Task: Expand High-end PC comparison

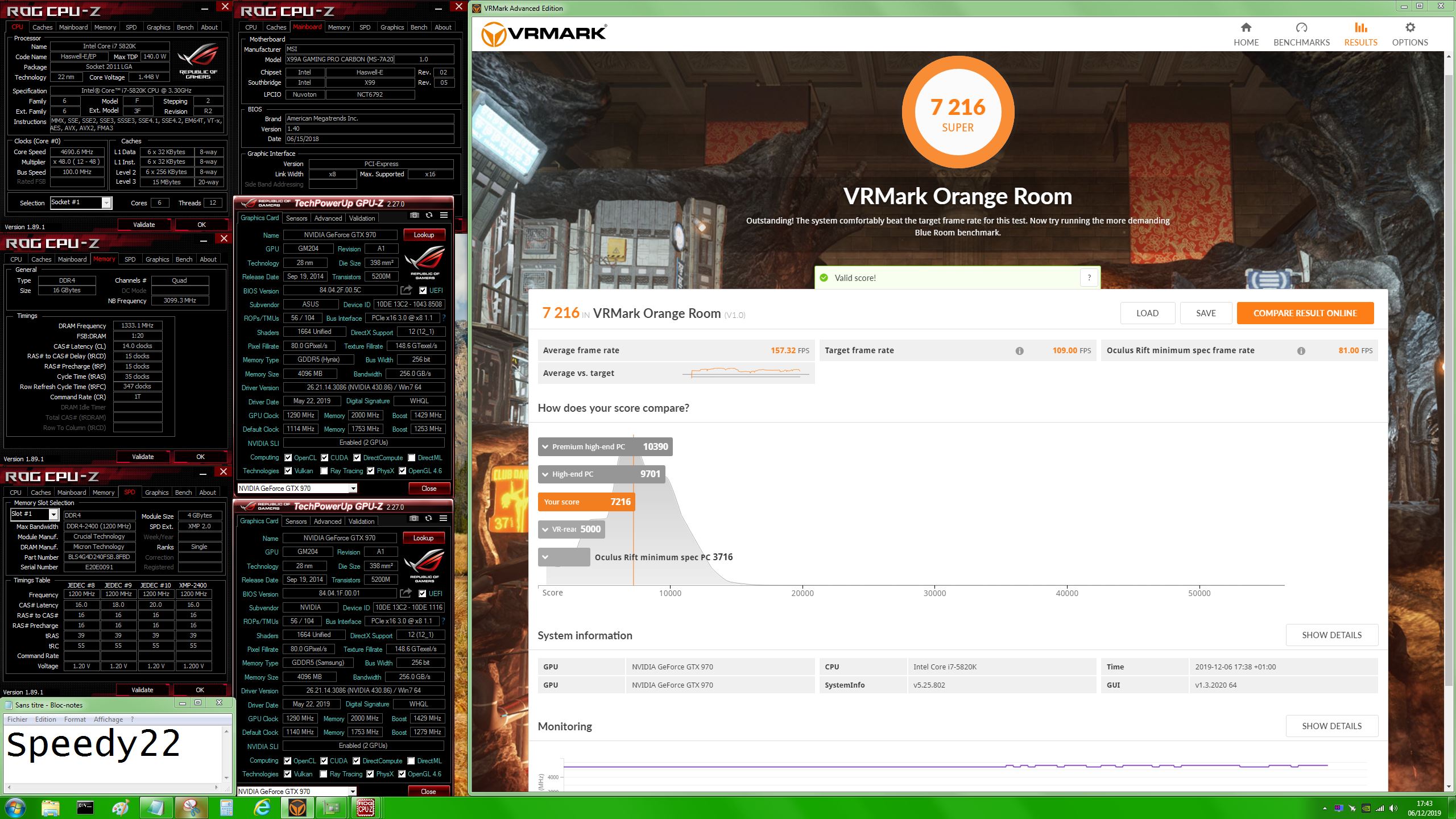Action: (602, 474)
